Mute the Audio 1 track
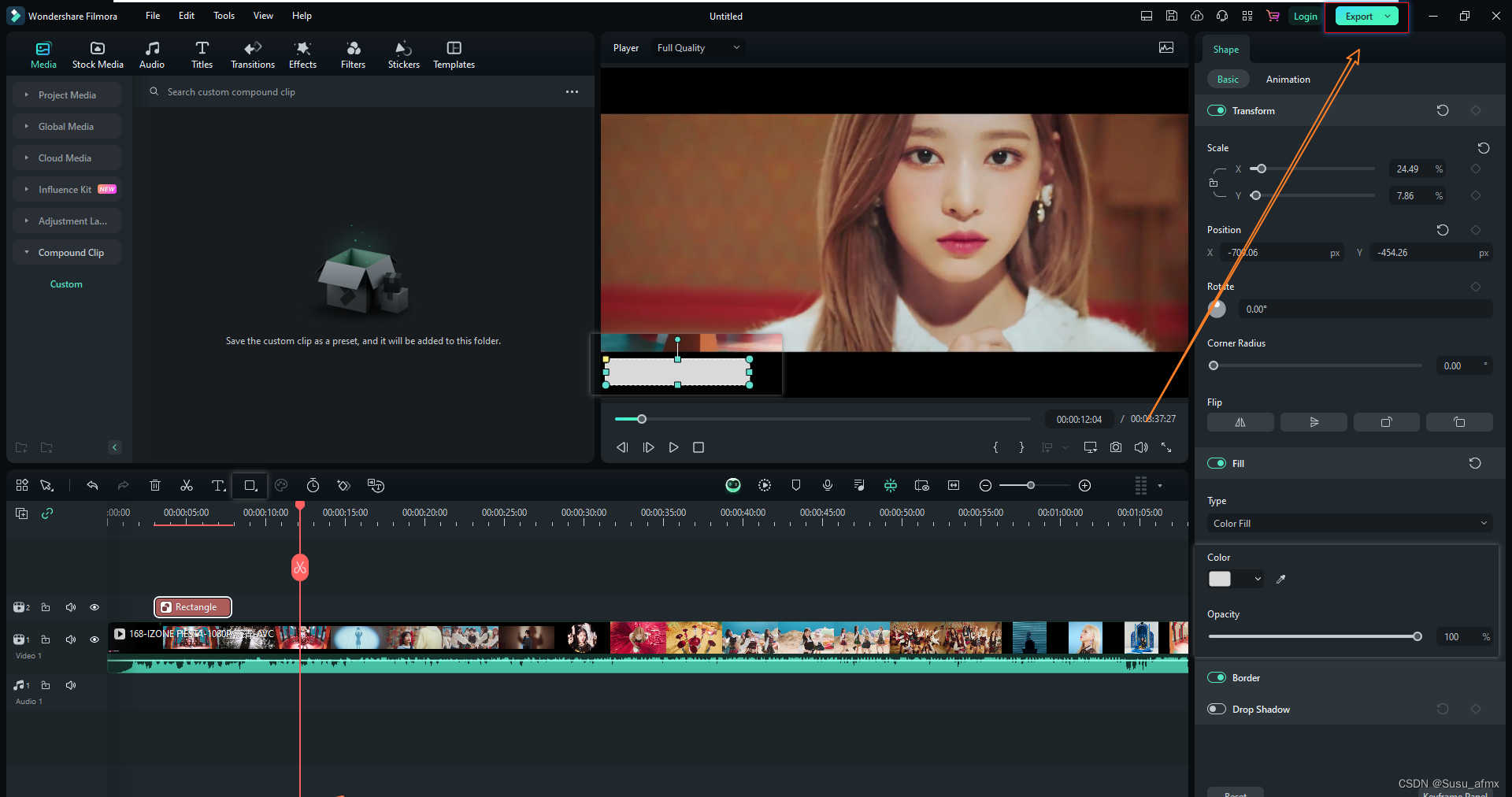The image size is (1512, 797). click(x=71, y=685)
